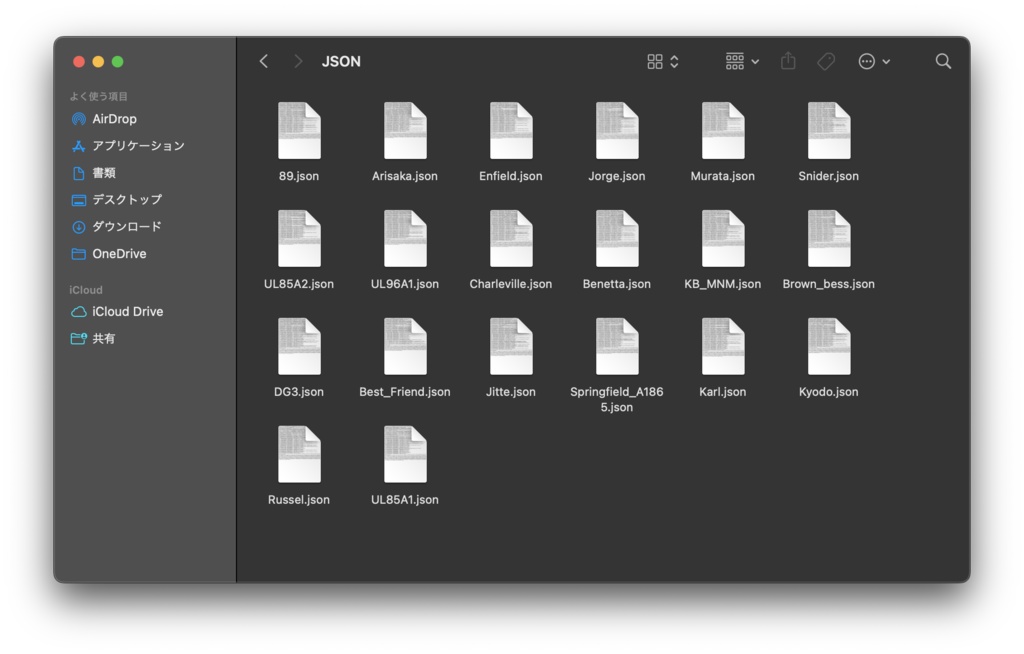This screenshot has width=1024, height=654.
Task: Select the Karl.json file icon
Action: pyautogui.click(x=723, y=346)
